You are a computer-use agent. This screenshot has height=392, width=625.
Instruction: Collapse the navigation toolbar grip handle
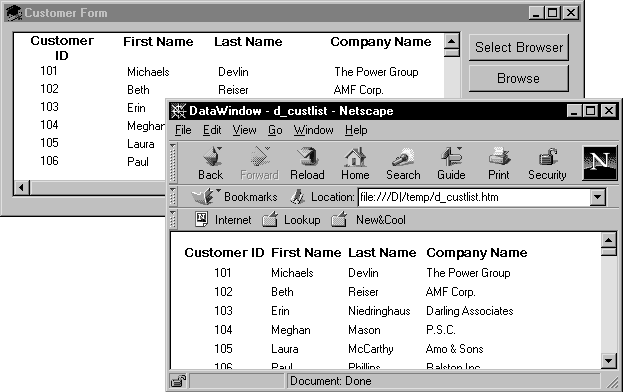173,163
